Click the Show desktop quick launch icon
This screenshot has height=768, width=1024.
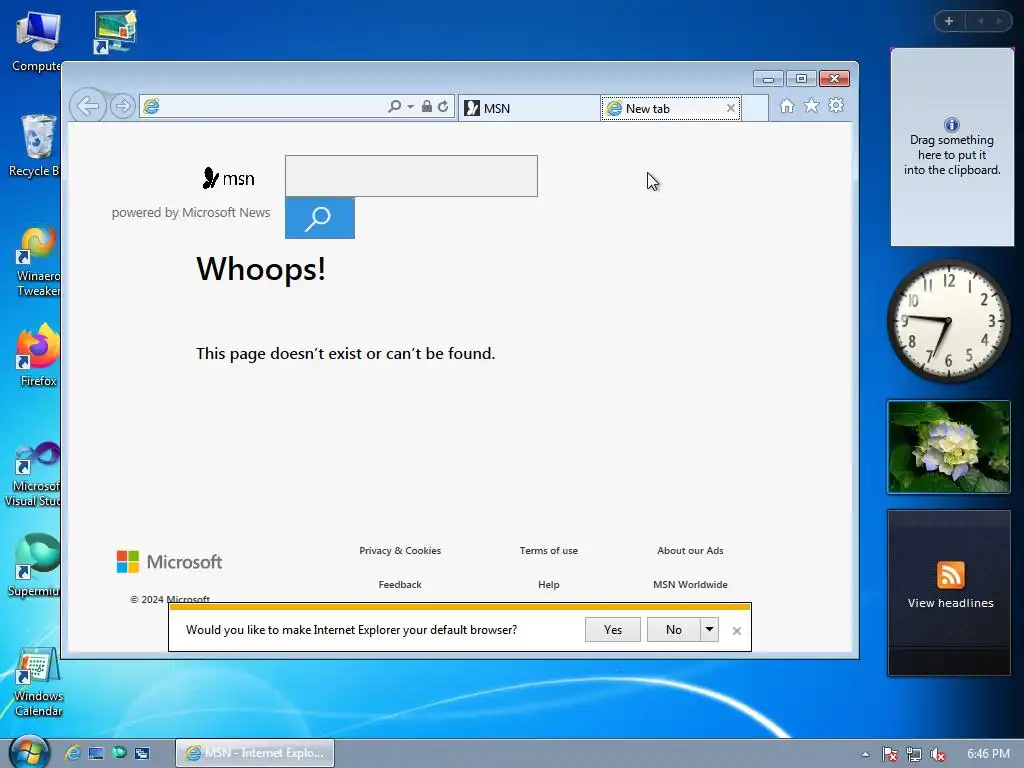point(96,753)
